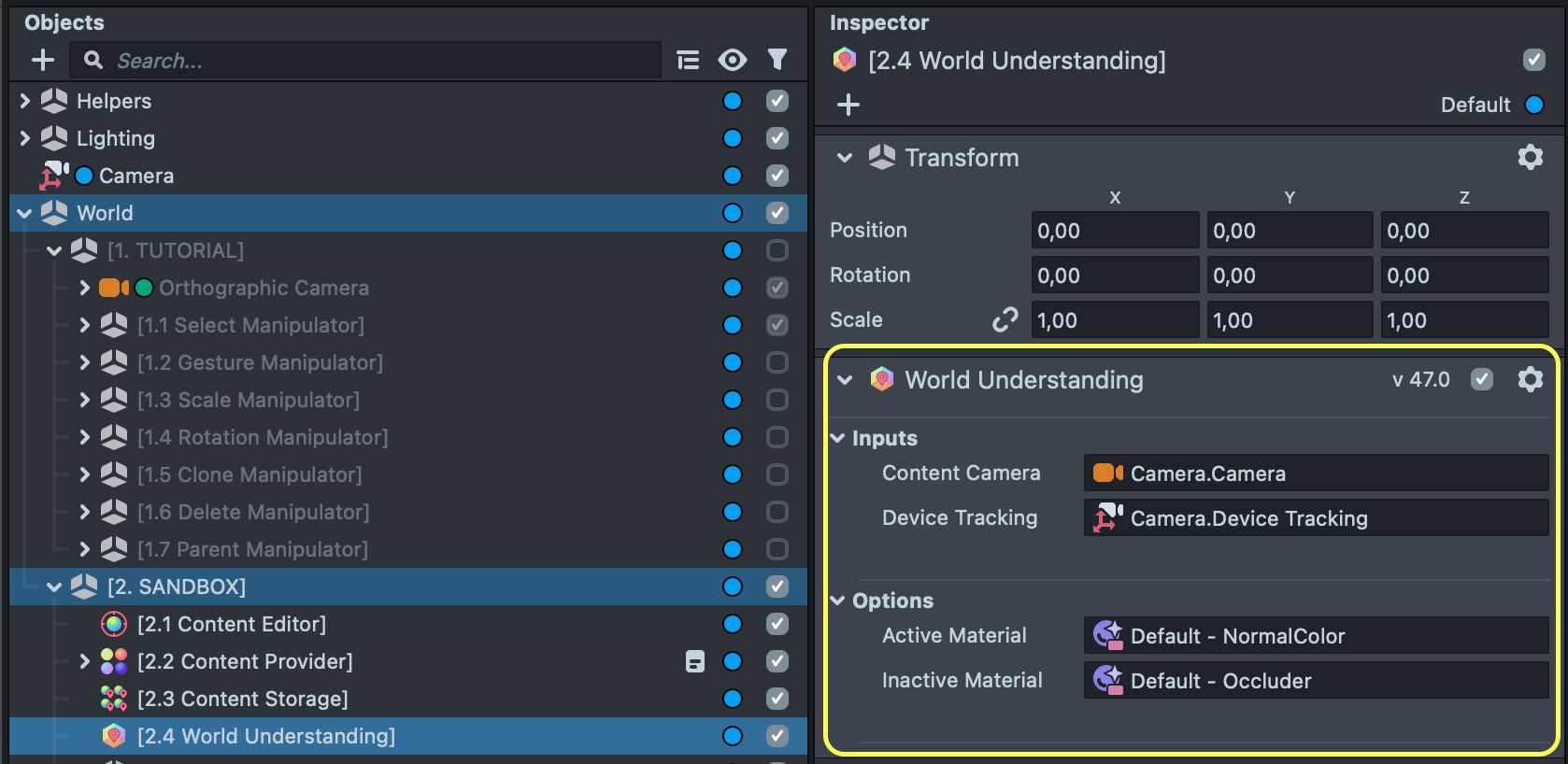Uncheck the Lighting object checkbox

(x=777, y=138)
